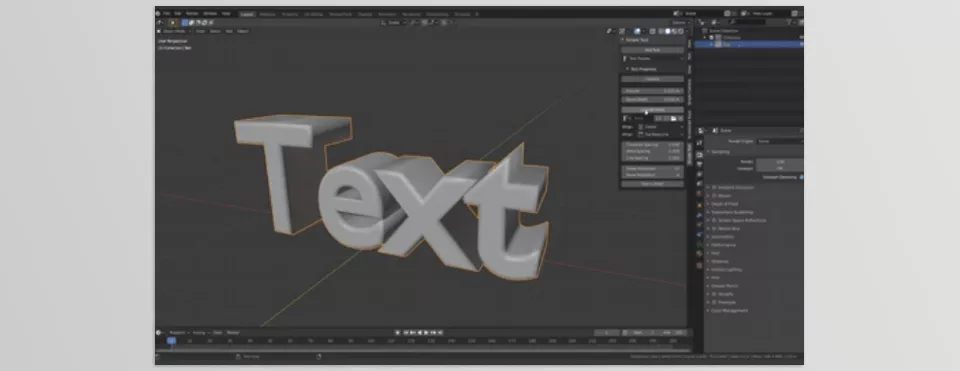Open the Text Presets dropdown

click(653, 58)
